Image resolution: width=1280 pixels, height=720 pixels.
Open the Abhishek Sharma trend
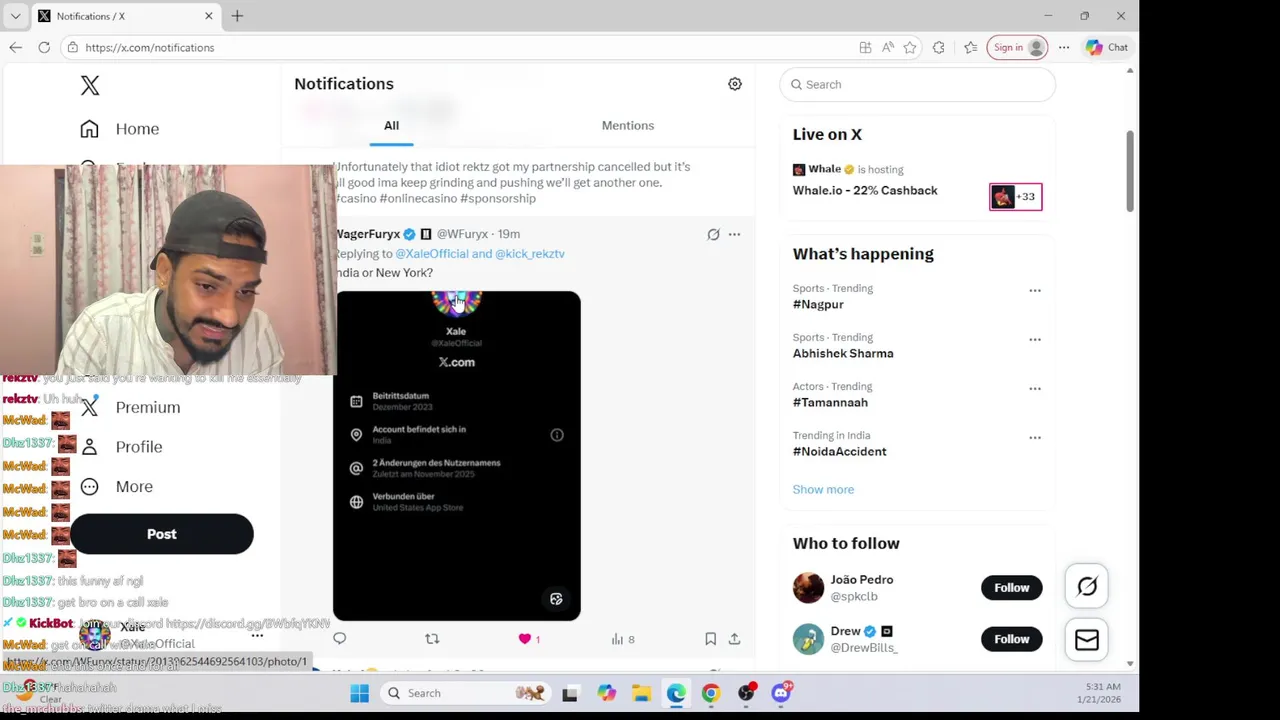pos(843,354)
